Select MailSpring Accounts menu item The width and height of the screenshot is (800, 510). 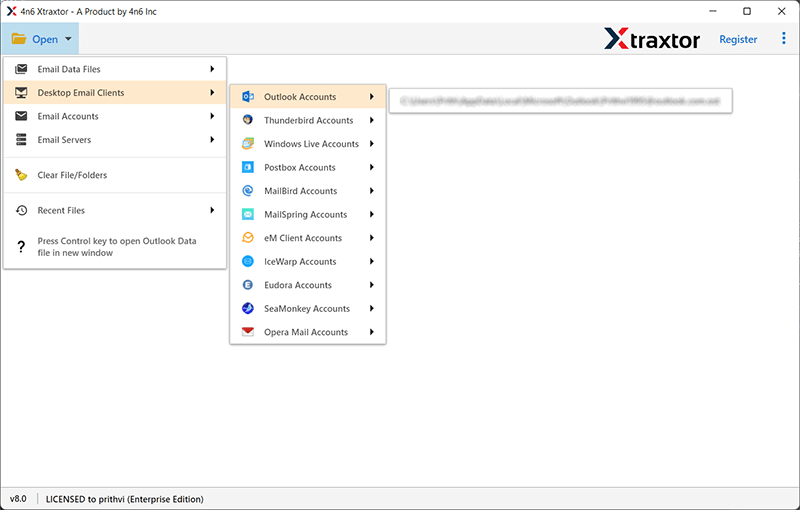(305, 215)
